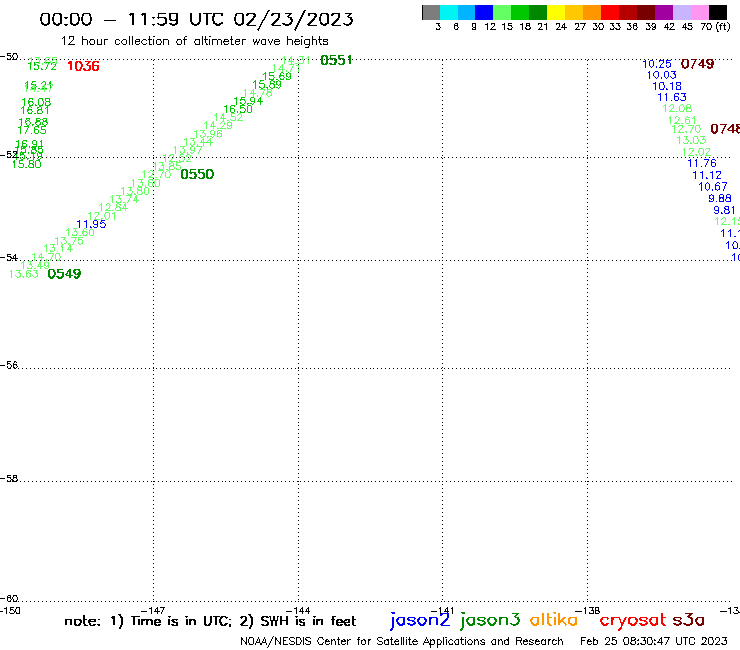Select the '11.12' wave height reading
The width and height of the screenshot is (740, 650).
tap(707, 175)
